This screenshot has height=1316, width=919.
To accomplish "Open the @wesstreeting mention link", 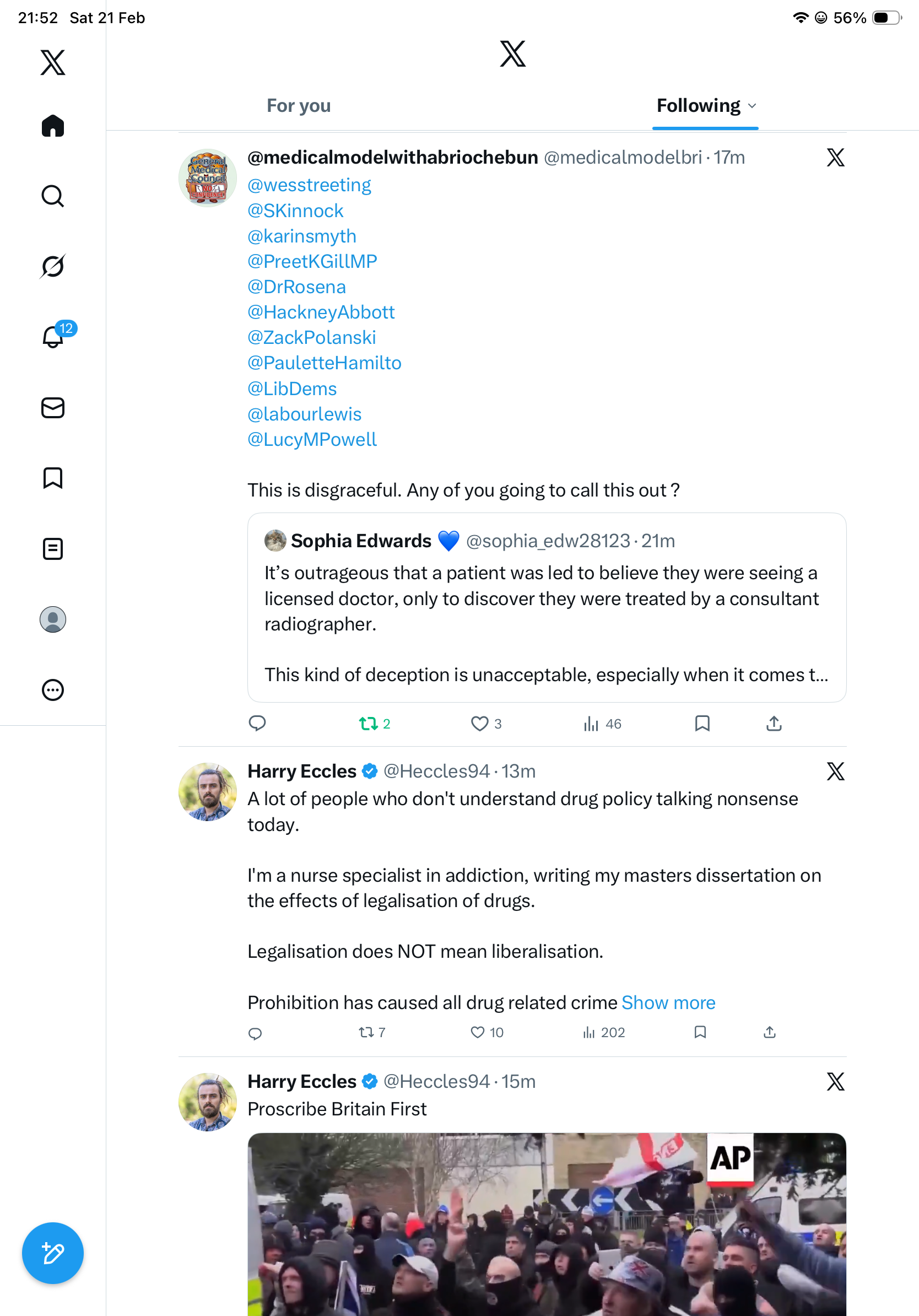I will coord(310,185).
